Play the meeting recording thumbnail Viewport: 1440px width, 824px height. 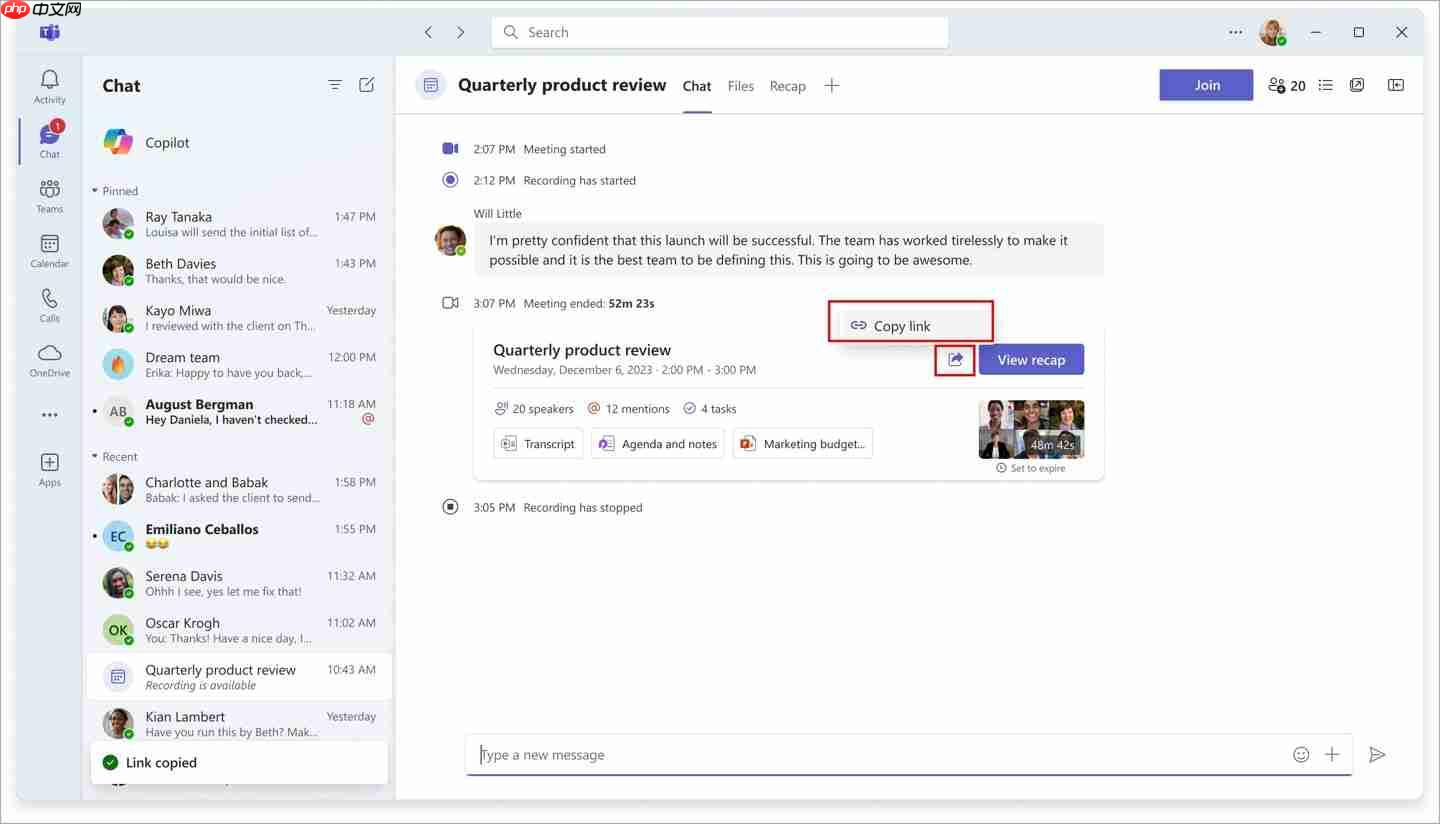coord(1031,429)
